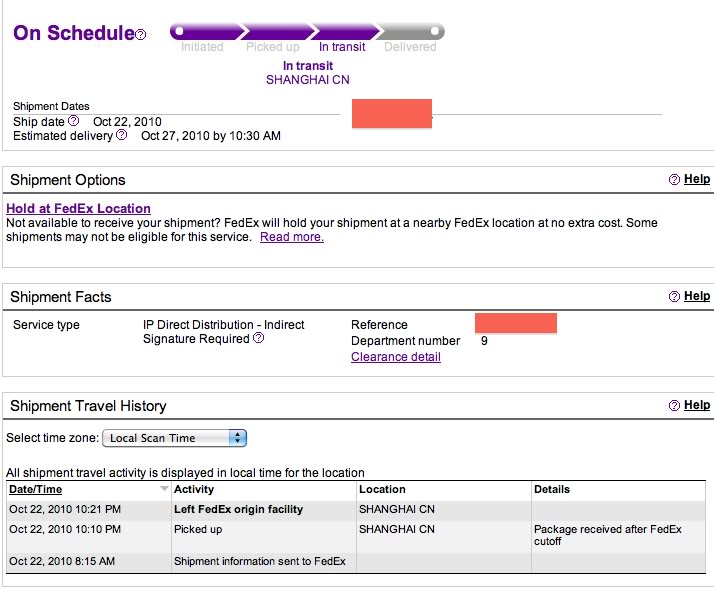This screenshot has width=714, height=589.
Task: Click Shipment Facts help question-mark icon
Action: coord(674,297)
